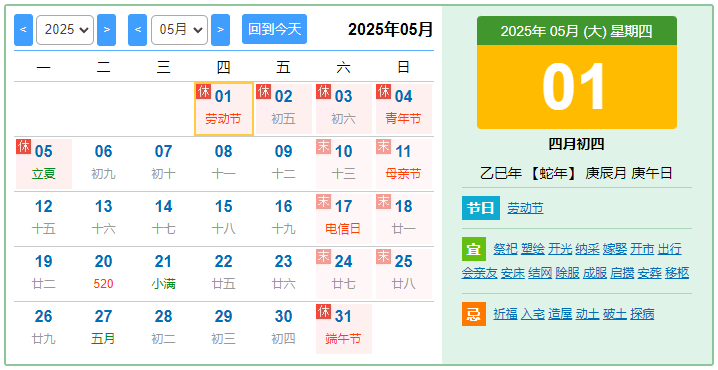Open the 开市 link

(642, 249)
